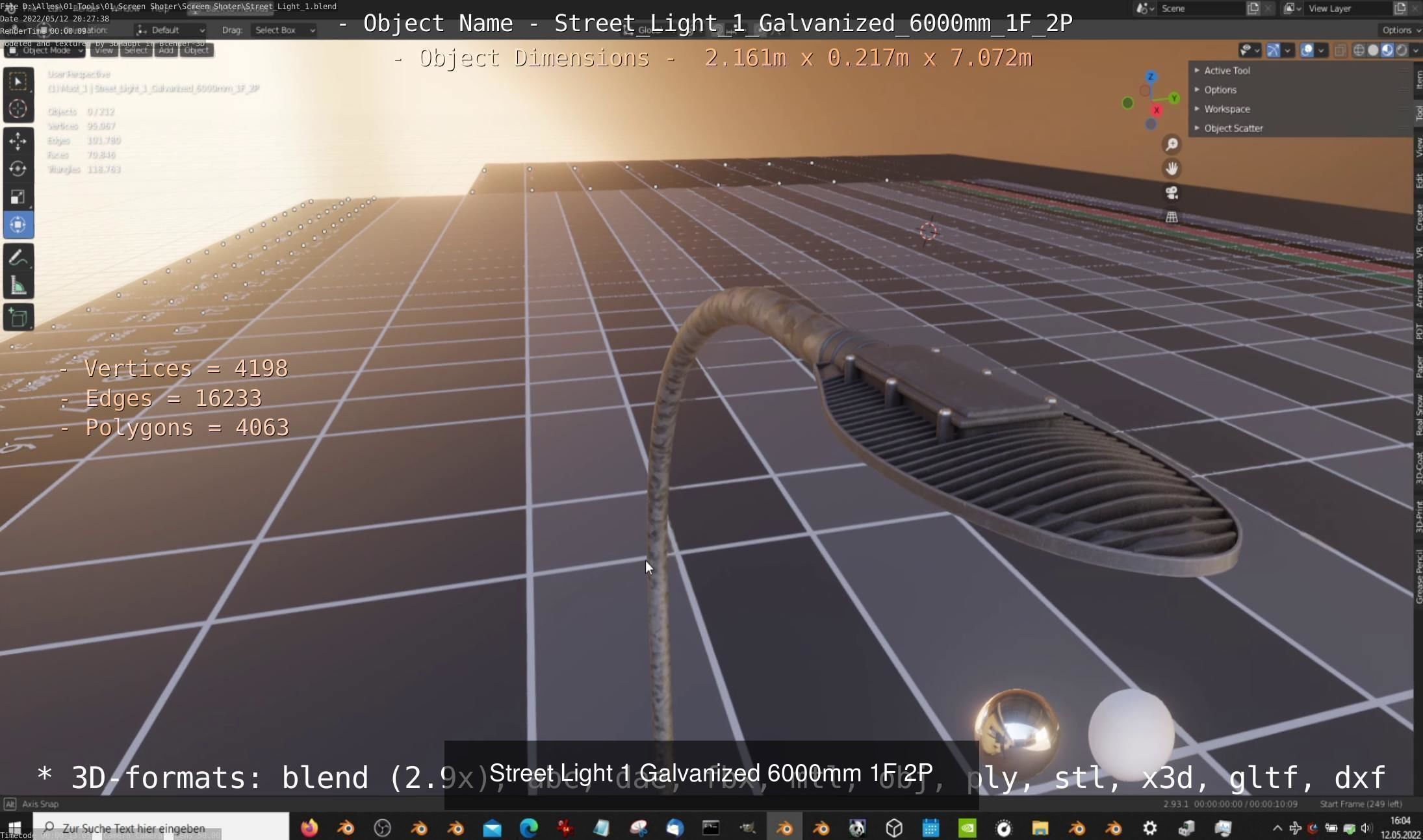Click the Windows search box
Screen dimensions: 1423x840
click(x=162, y=828)
